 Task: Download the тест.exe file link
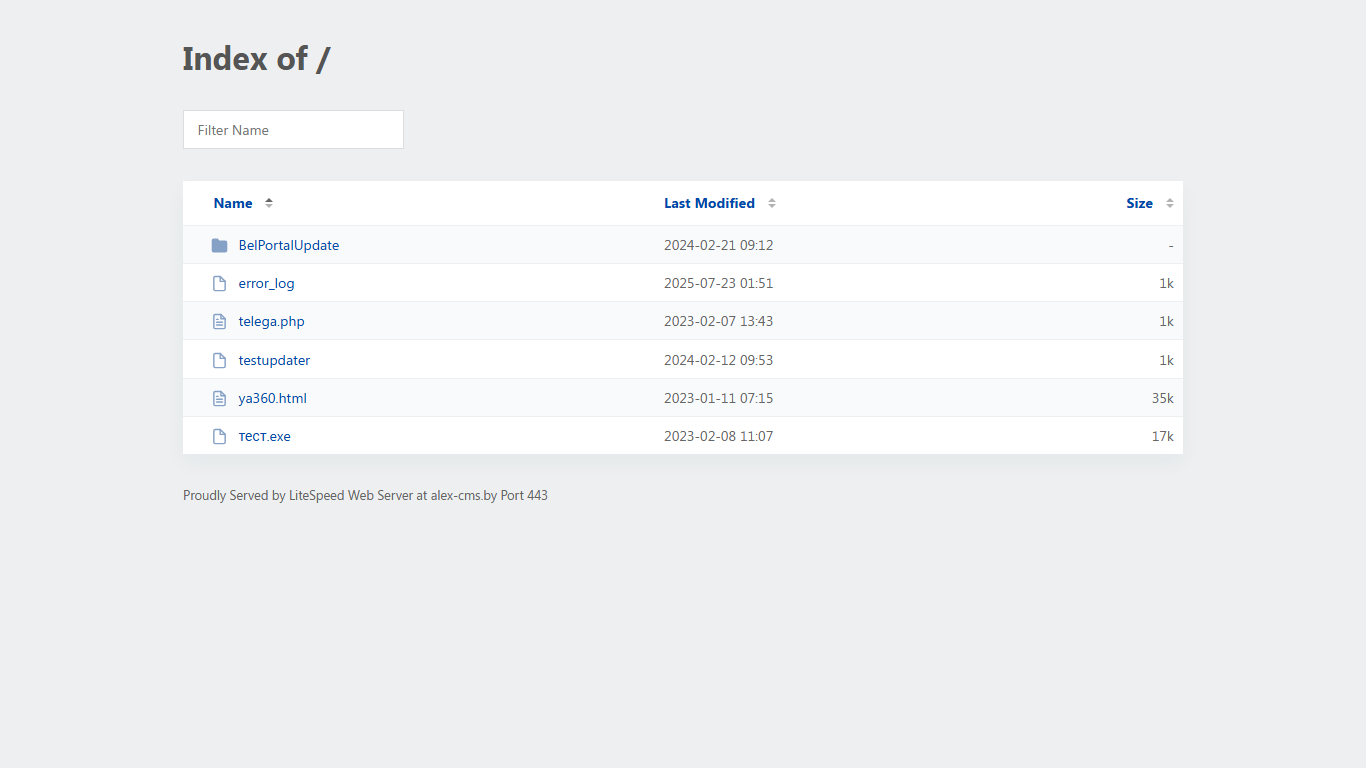tap(264, 436)
